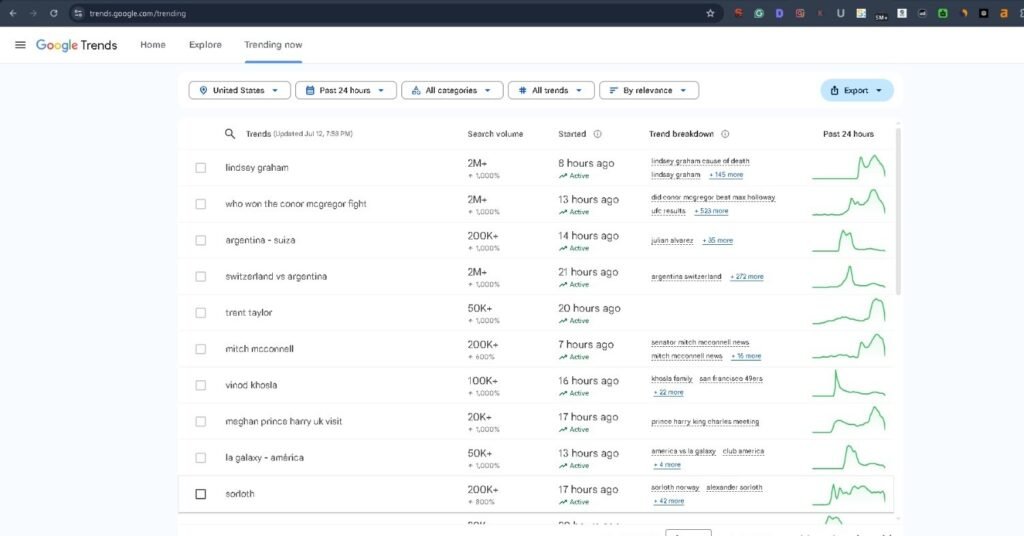This screenshot has width=1024, height=536.
Task: Click the purple D extension icon
Action: pyautogui.click(x=779, y=13)
